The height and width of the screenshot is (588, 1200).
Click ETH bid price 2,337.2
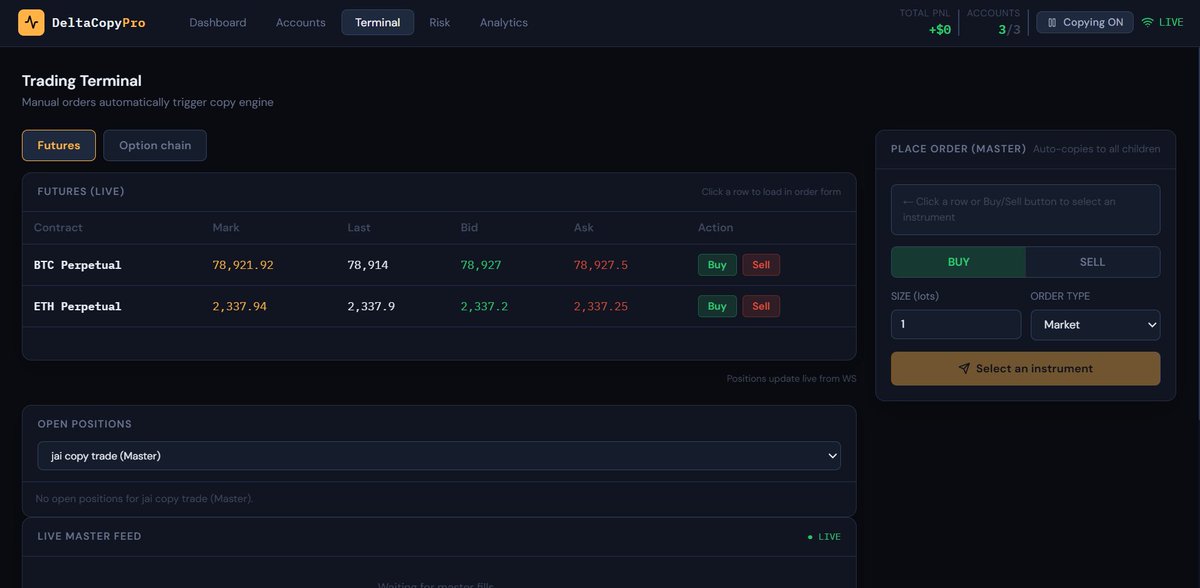[484, 306]
